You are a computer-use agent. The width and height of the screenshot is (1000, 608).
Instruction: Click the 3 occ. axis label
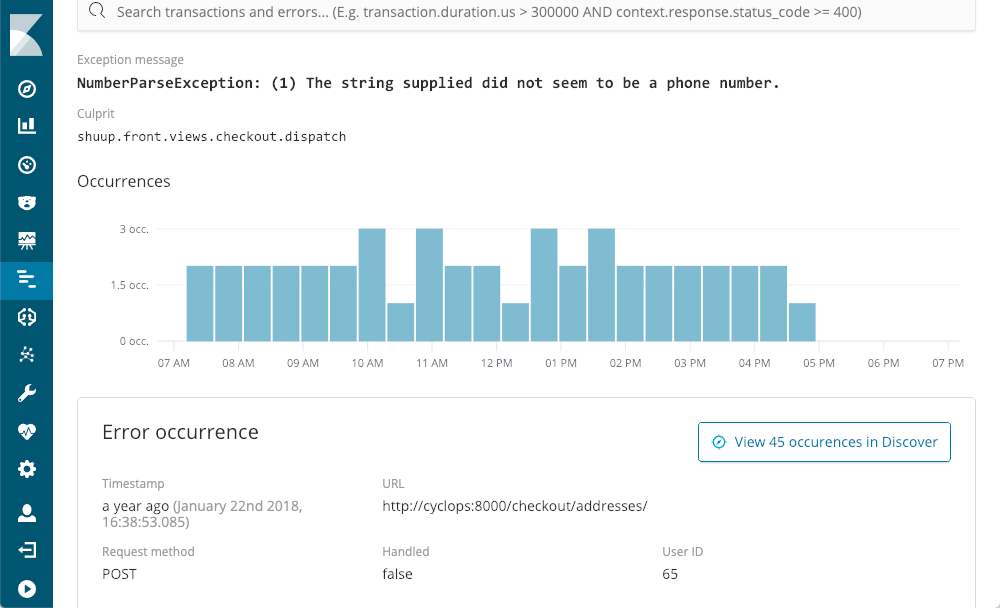134,229
